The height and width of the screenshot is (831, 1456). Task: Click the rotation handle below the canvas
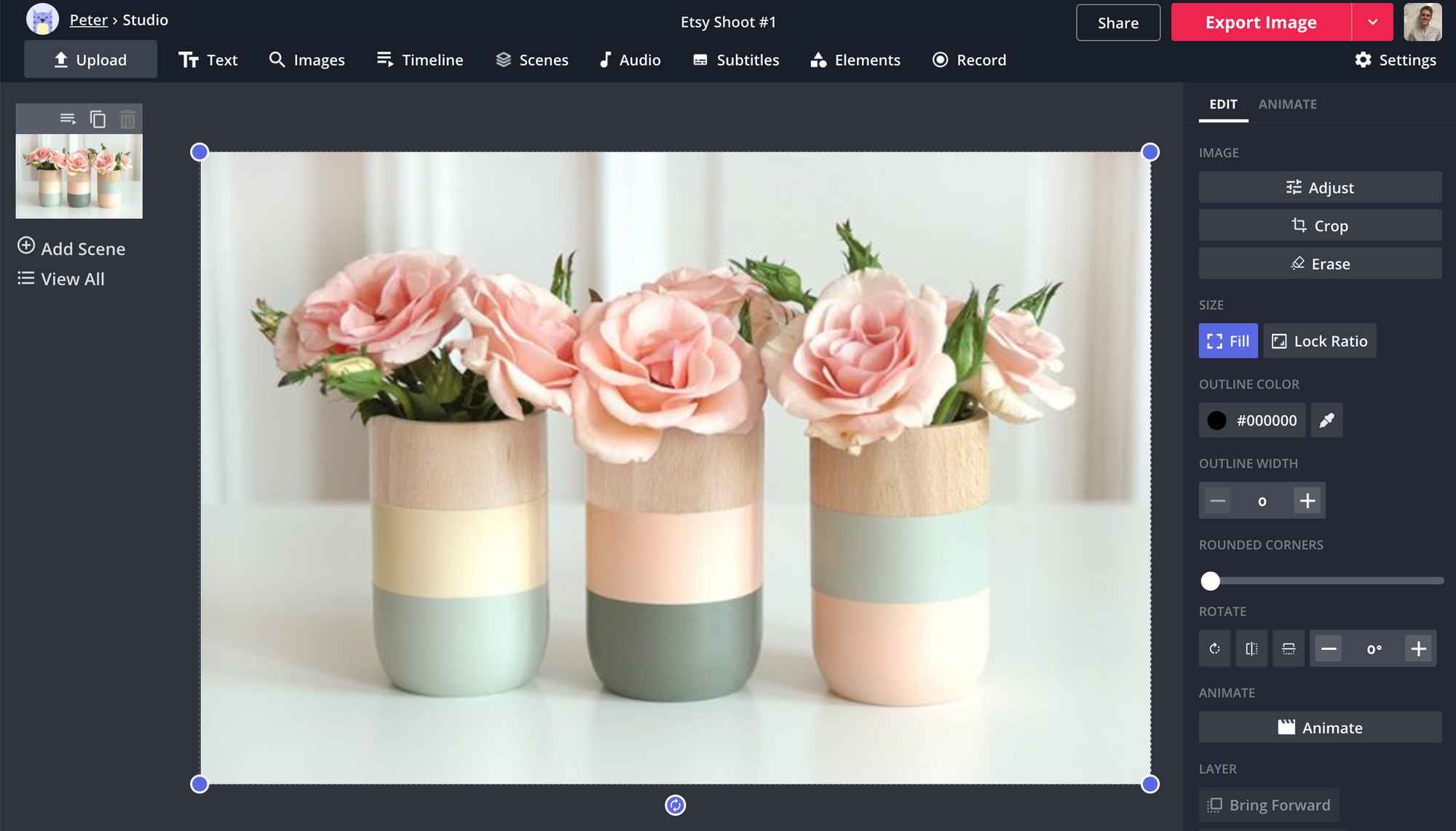point(675,805)
